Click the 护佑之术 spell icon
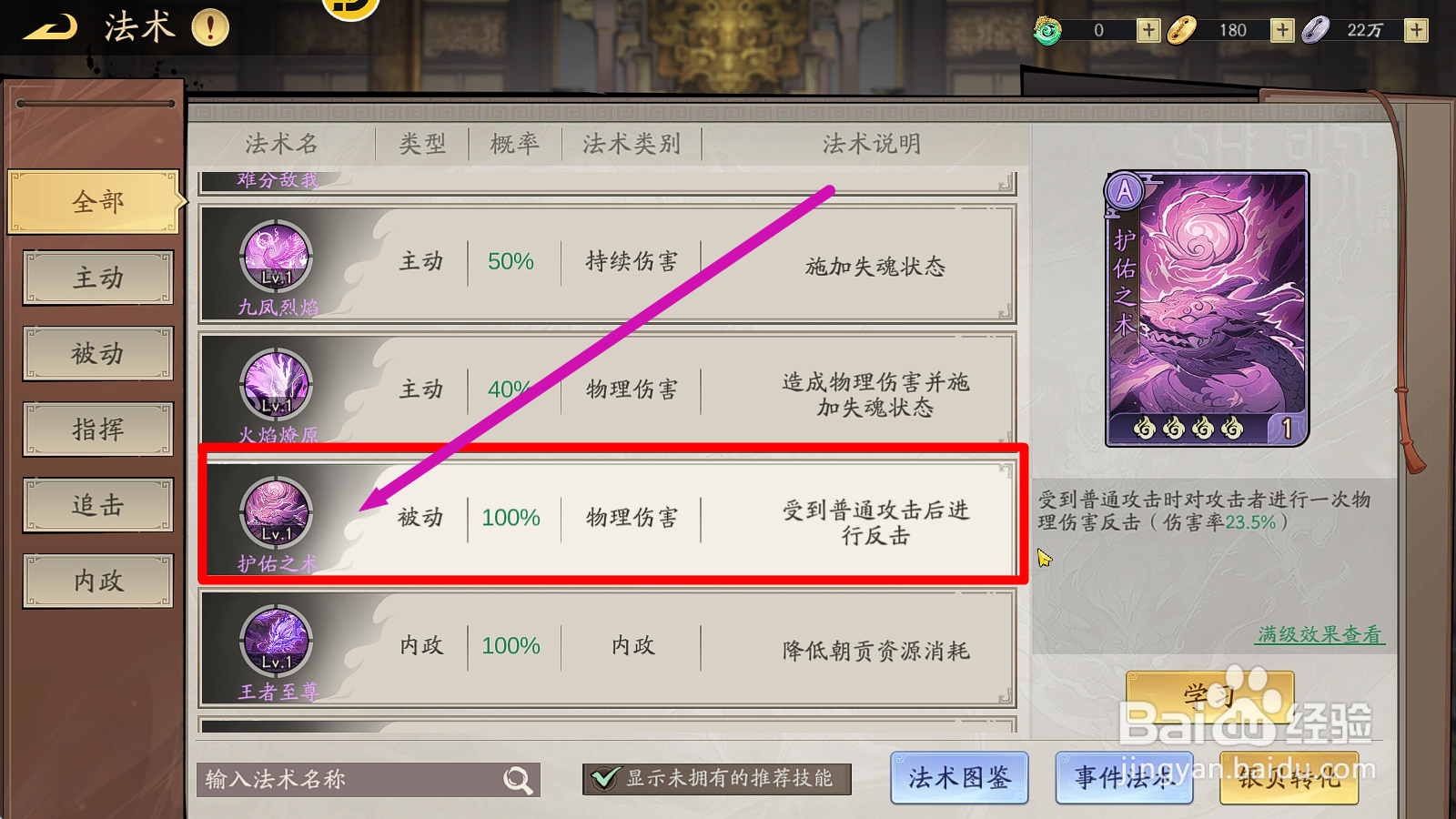Viewport: 1456px width, 819px height. click(277, 512)
